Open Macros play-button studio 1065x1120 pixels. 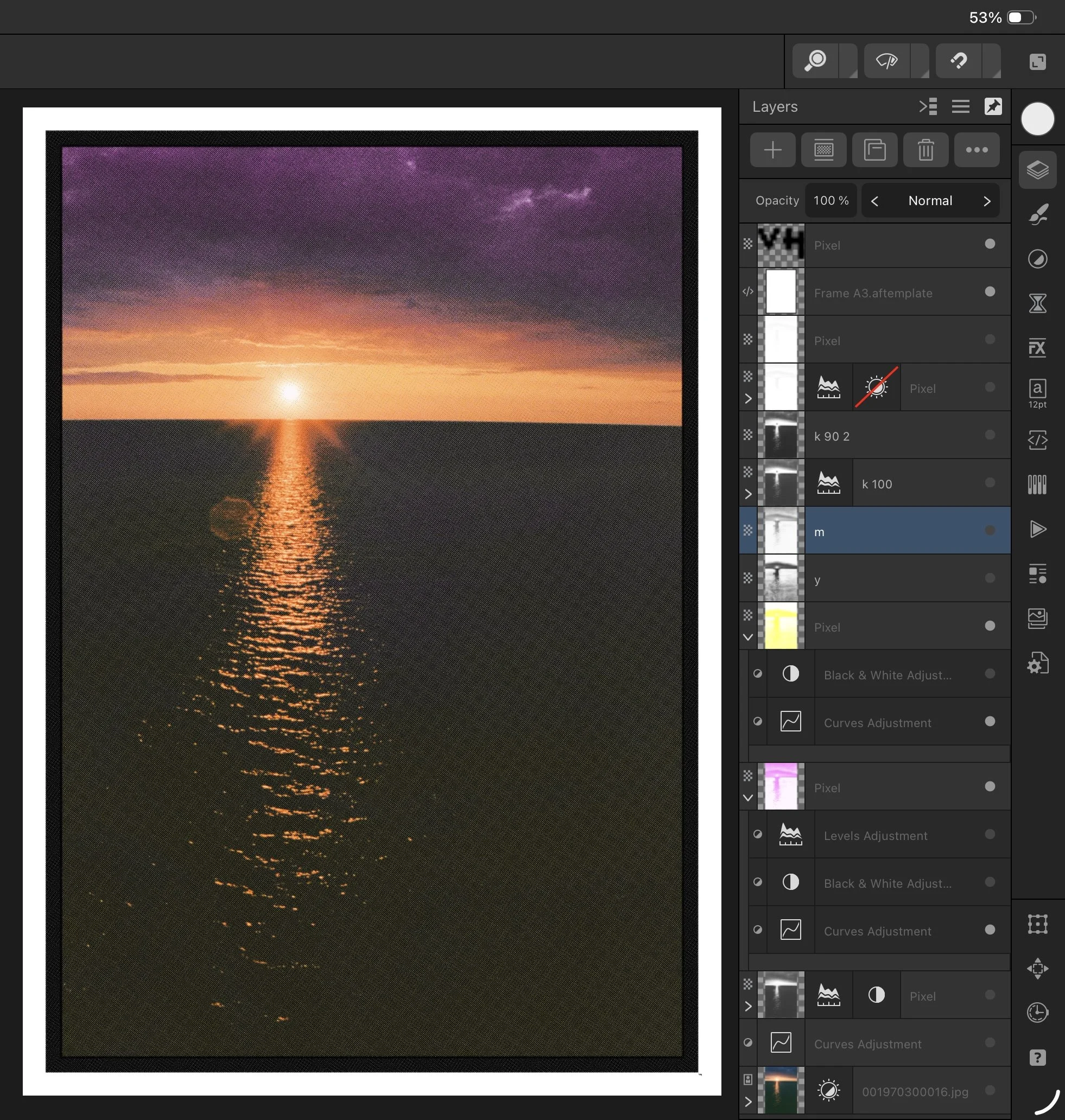(x=1037, y=529)
